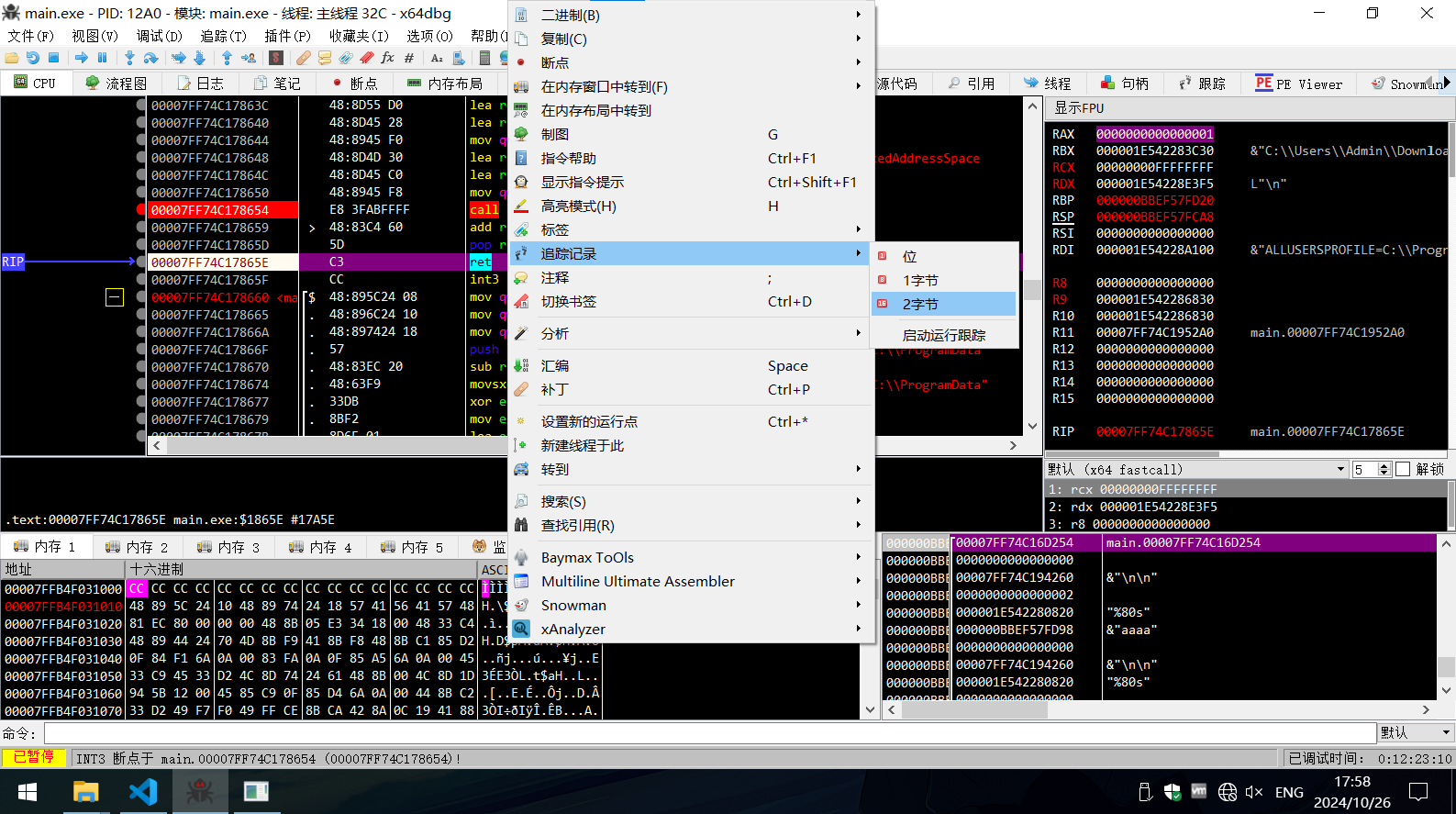
Task: Click the bookmarks red toolbar icon
Action: 367,58
